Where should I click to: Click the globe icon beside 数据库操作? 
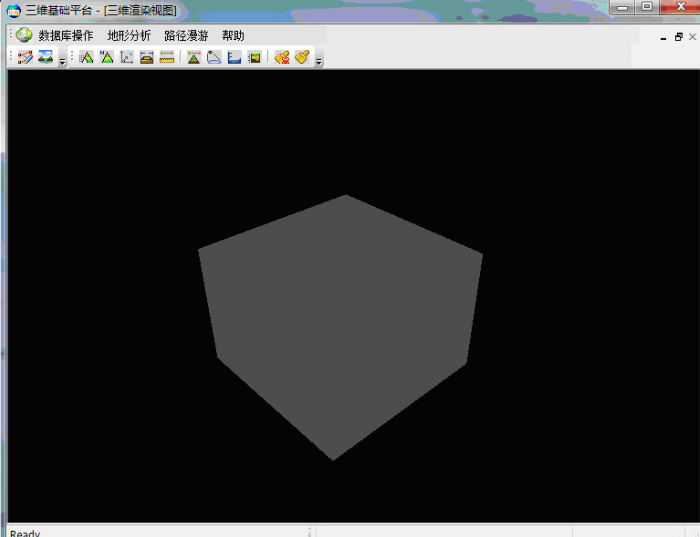coord(24,35)
